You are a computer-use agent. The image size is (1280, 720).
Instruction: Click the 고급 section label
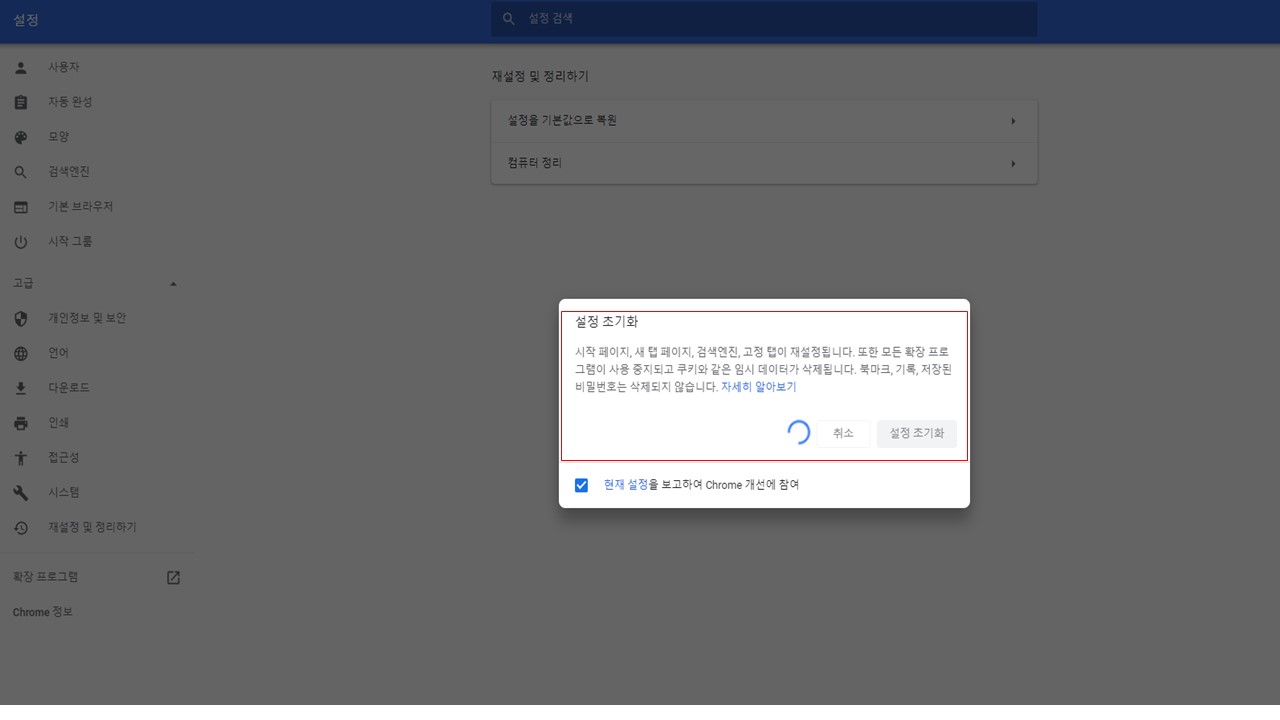[x=23, y=284]
